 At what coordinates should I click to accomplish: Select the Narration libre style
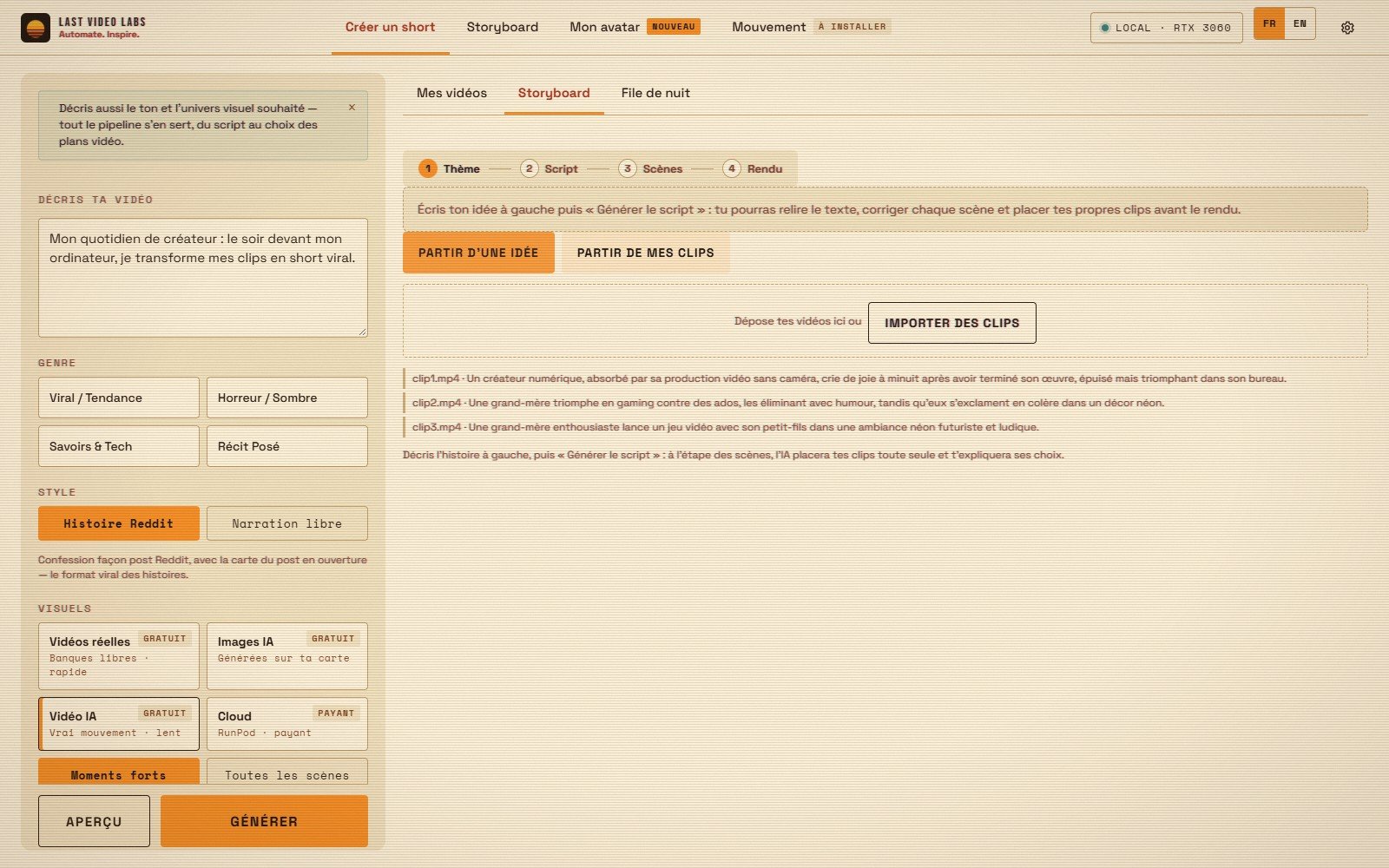click(287, 523)
